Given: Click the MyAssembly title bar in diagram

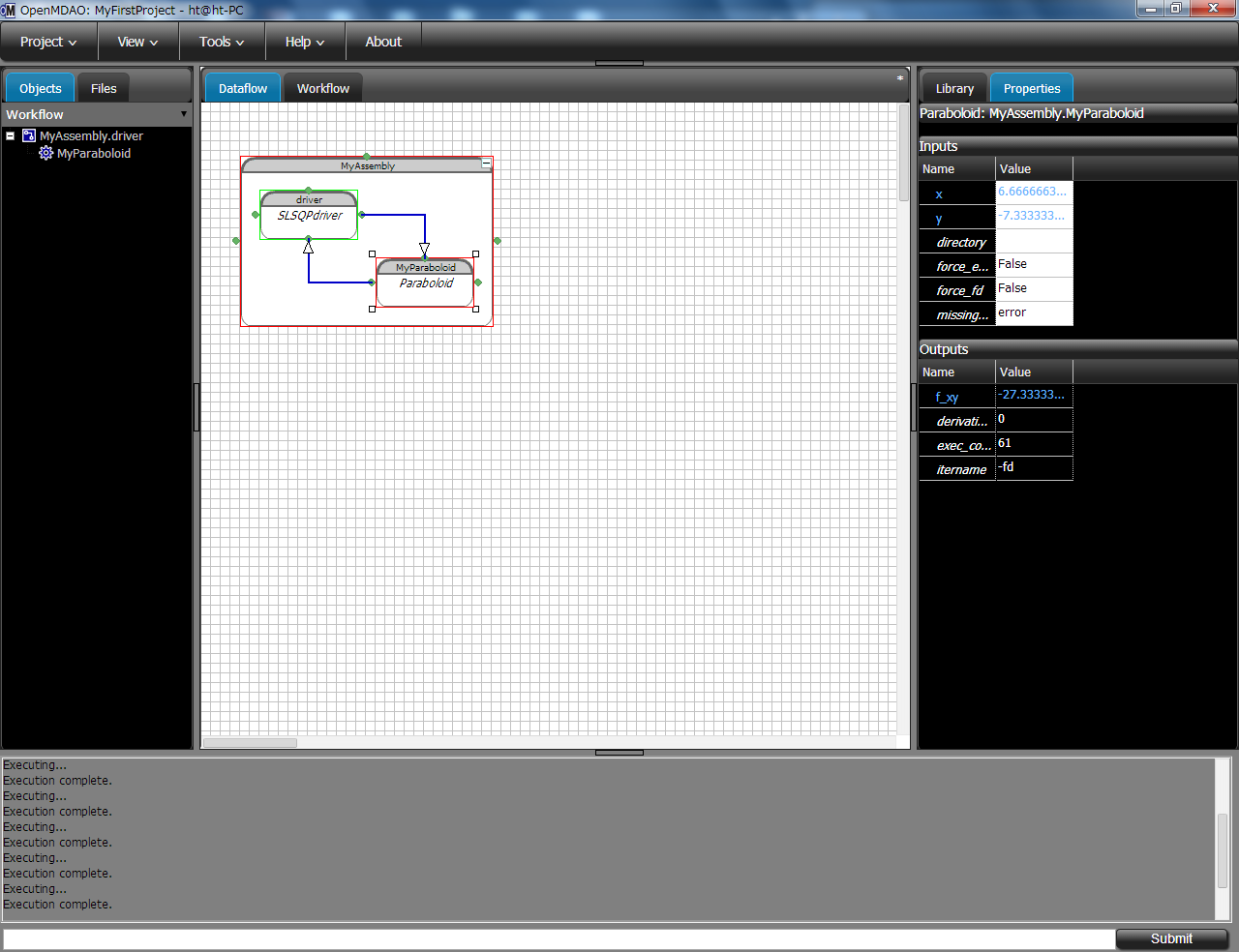Looking at the screenshot, I should (x=367, y=165).
